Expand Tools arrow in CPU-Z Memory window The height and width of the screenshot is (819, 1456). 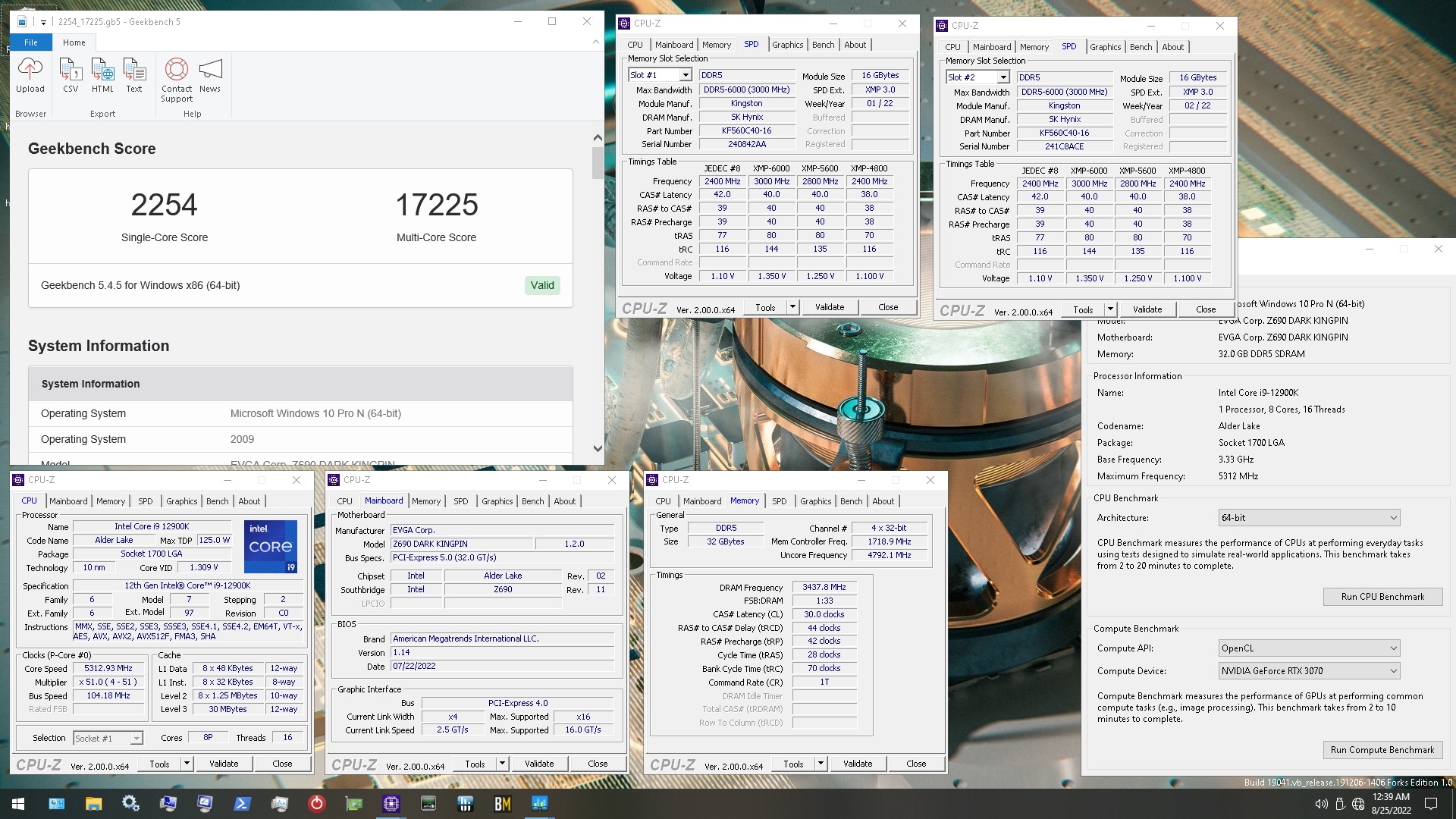point(821,764)
